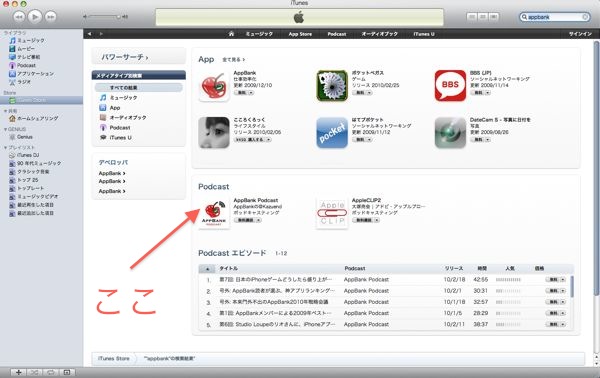Collapse the 共有 section in the sidebar
The width and height of the screenshot is (600, 378).
pyautogui.click(x=5, y=111)
